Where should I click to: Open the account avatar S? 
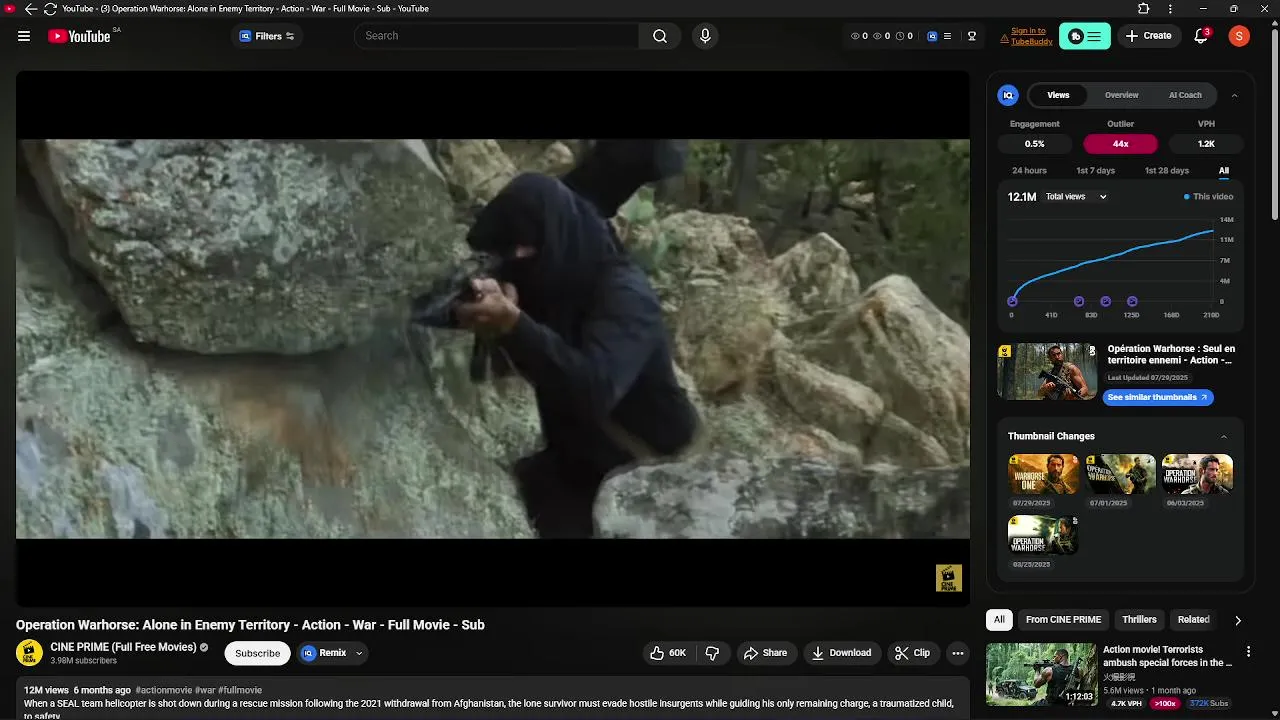1239,36
